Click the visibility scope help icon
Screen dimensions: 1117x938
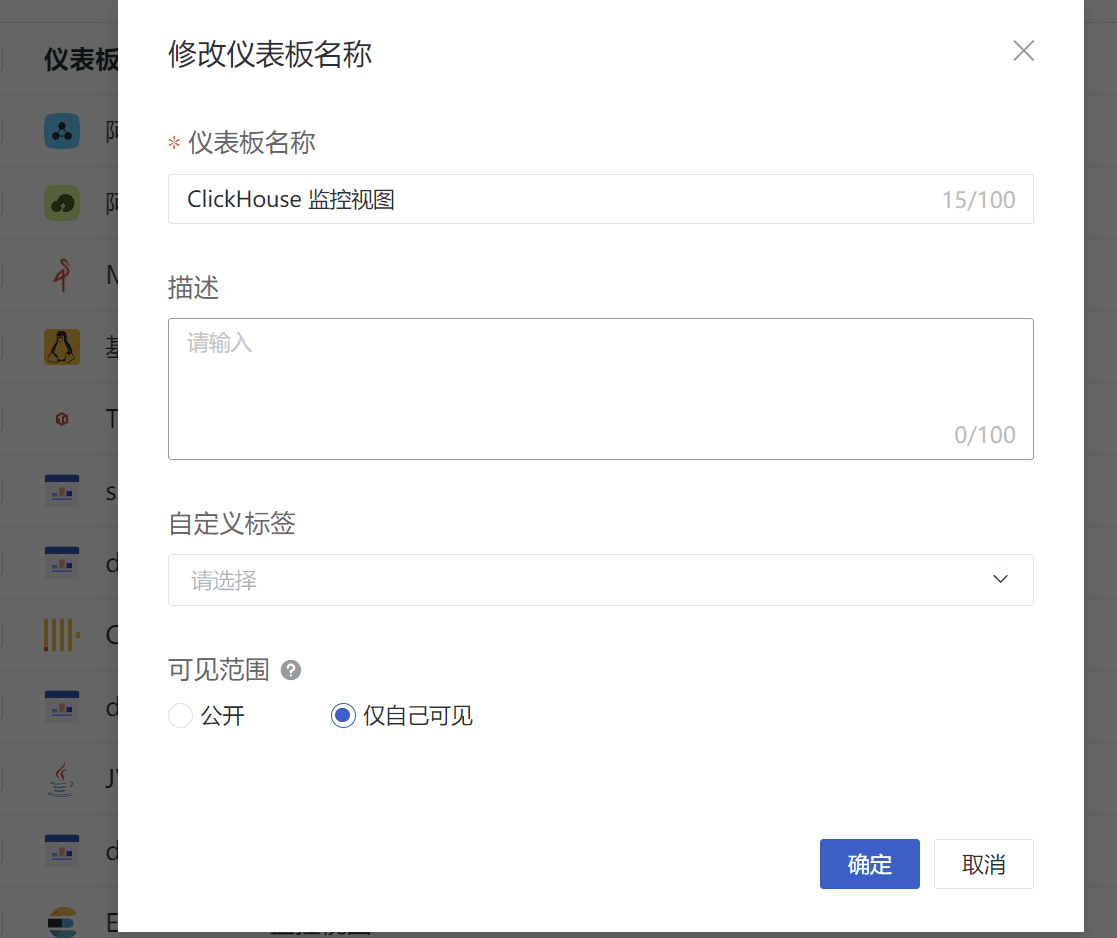291,670
